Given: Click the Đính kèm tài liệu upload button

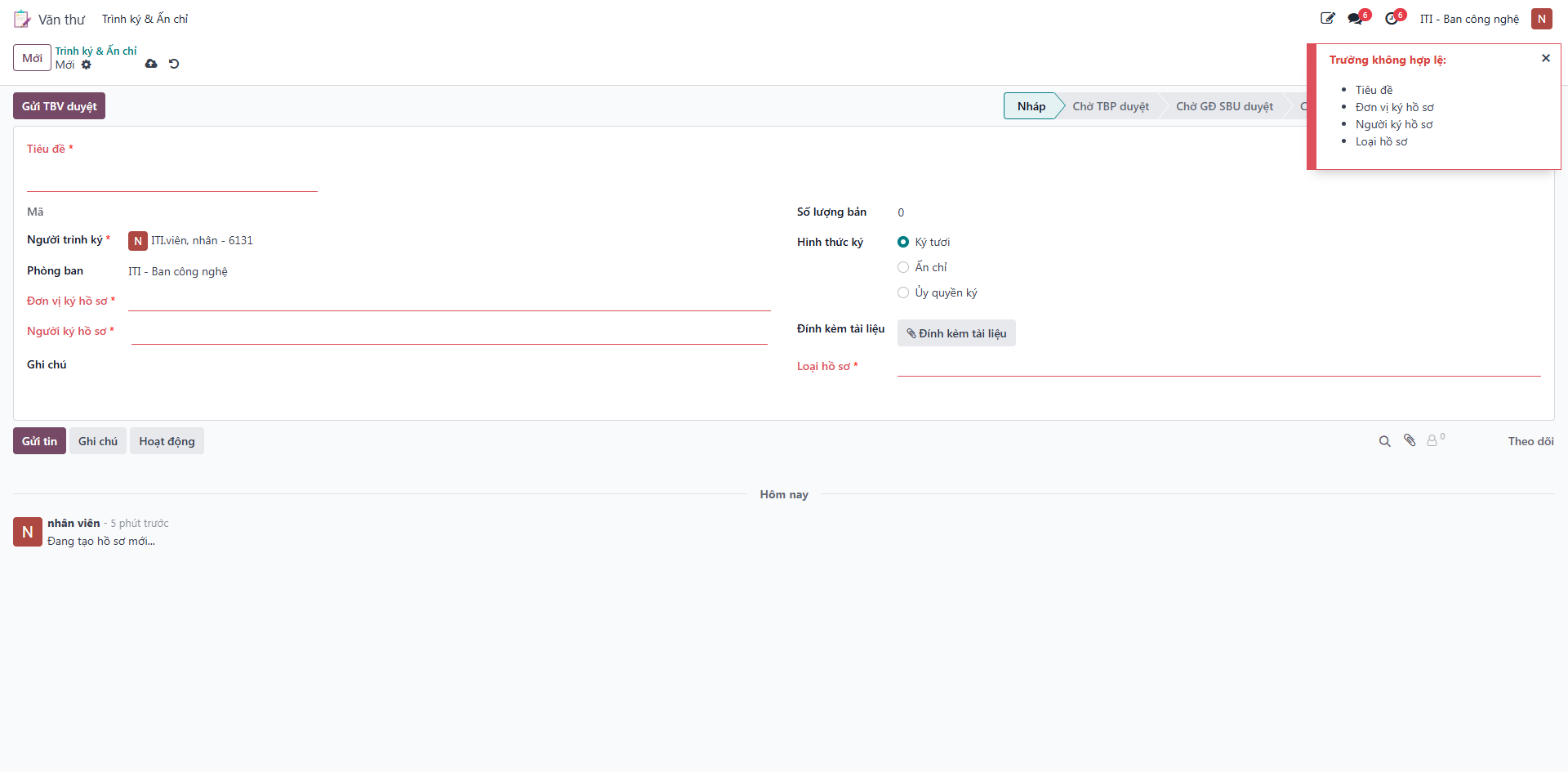Looking at the screenshot, I should (956, 333).
